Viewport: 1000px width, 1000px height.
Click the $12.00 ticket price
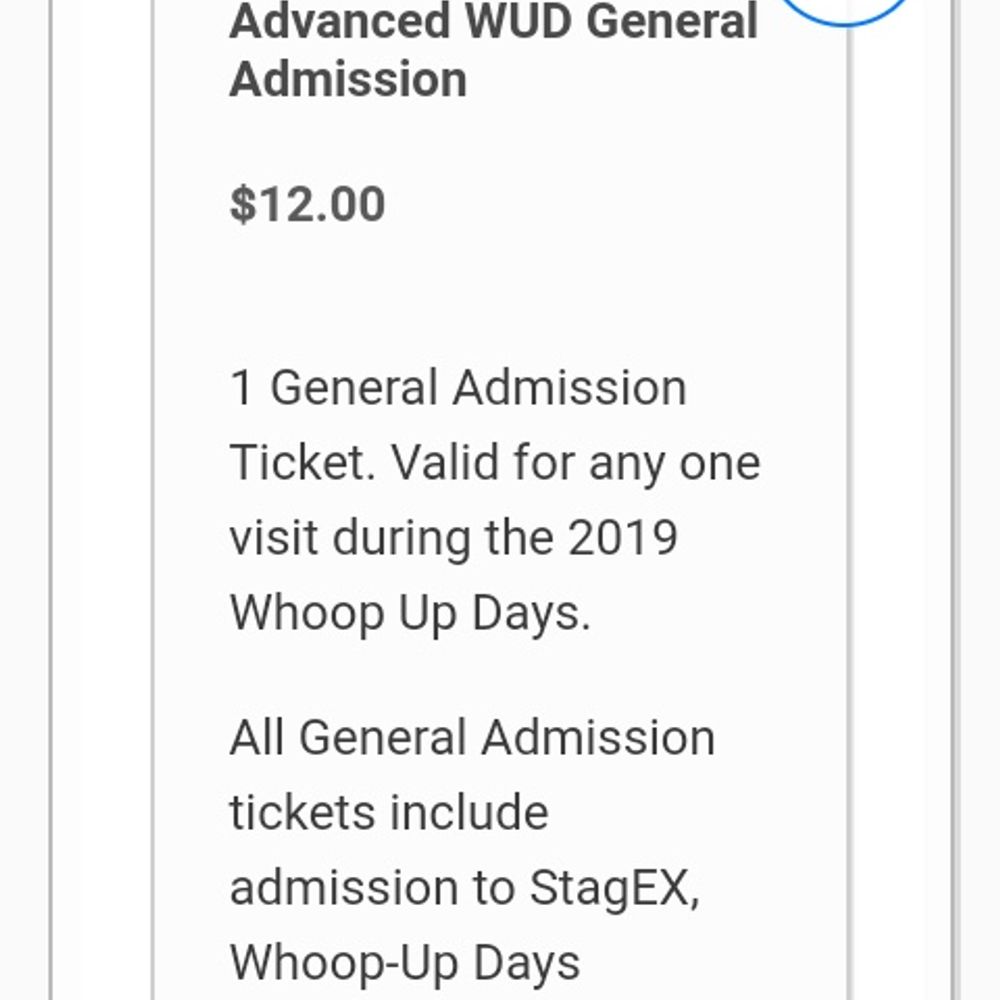pos(307,204)
